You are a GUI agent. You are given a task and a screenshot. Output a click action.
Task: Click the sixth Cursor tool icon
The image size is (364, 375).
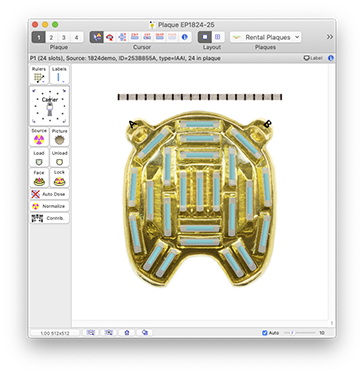tap(160, 37)
